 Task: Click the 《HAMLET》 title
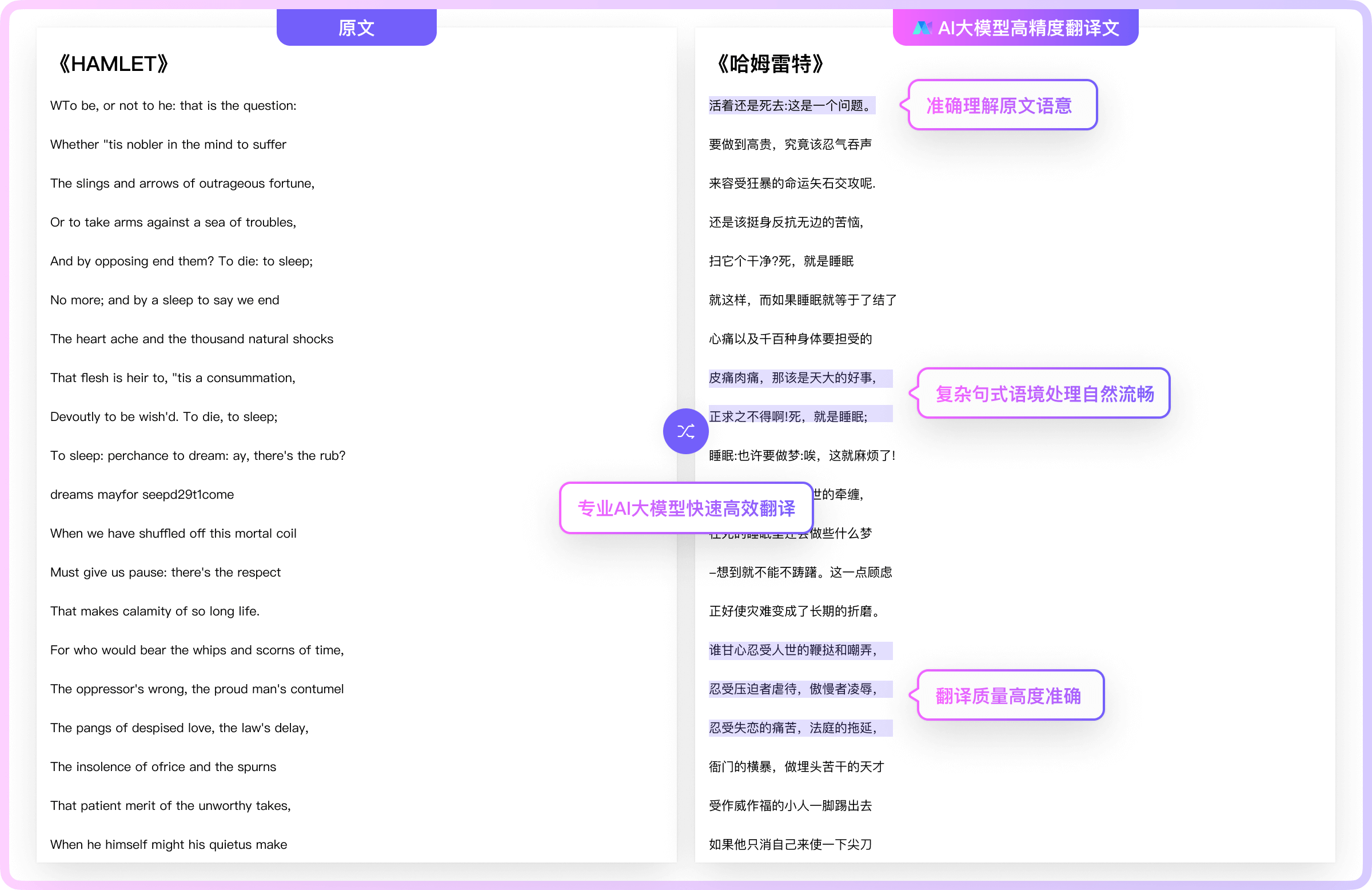(x=114, y=63)
